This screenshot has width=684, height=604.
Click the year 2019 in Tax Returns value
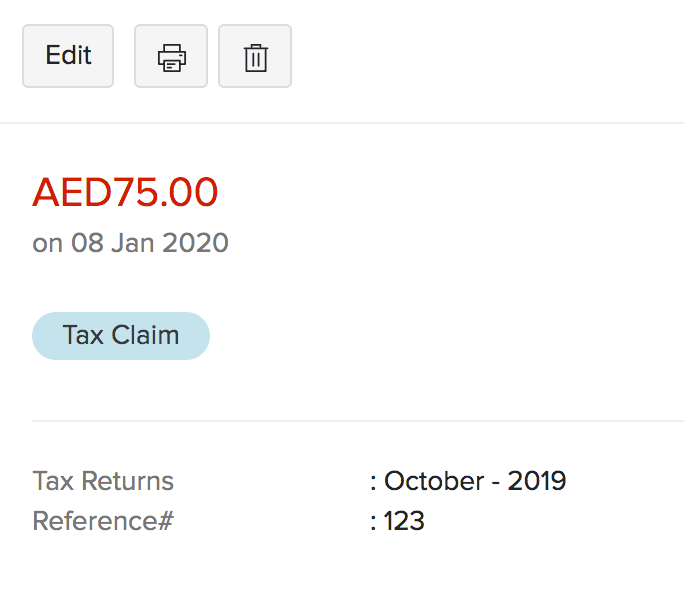[x=537, y=481]
